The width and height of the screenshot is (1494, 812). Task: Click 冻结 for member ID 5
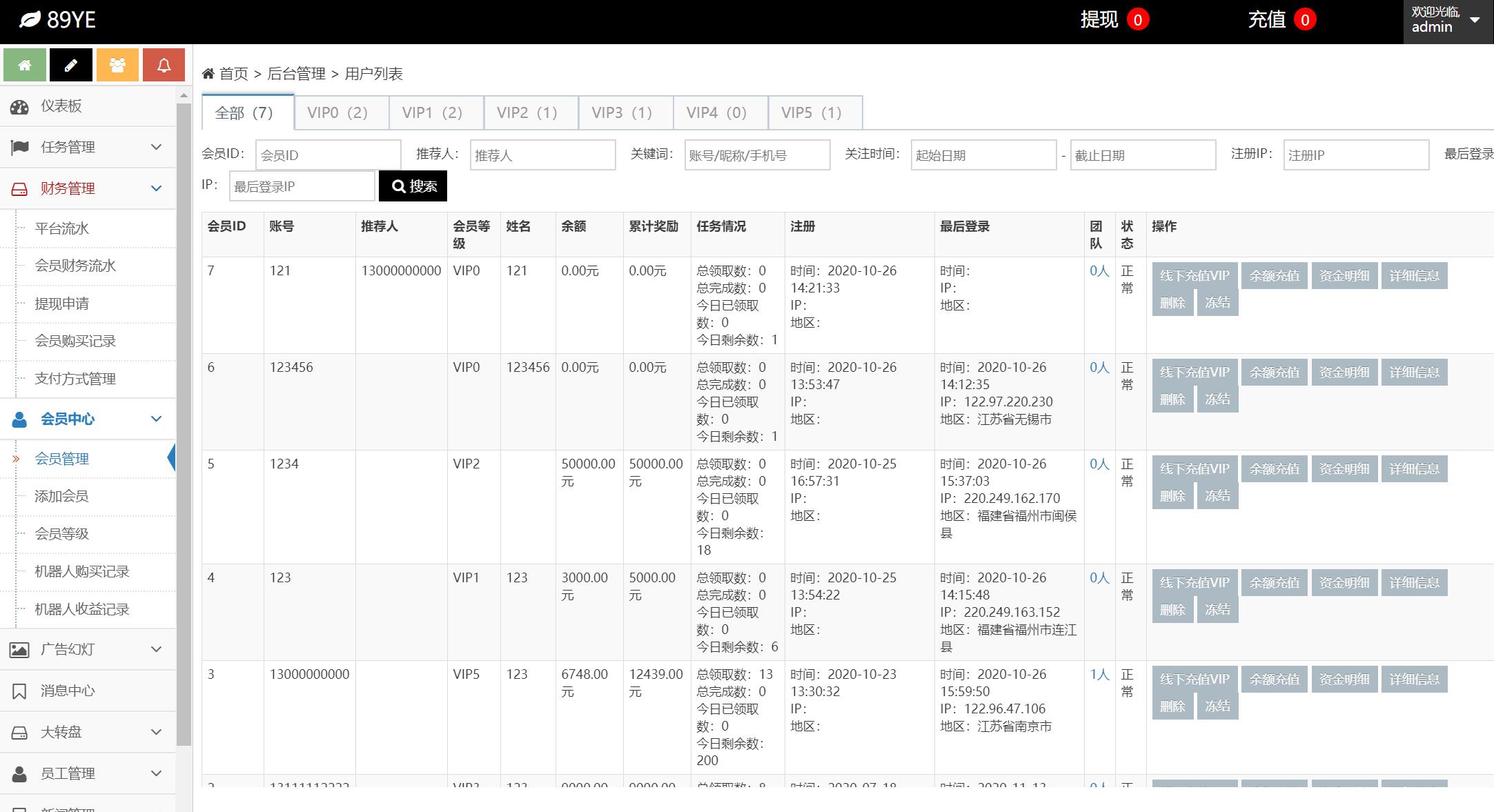1217,495
